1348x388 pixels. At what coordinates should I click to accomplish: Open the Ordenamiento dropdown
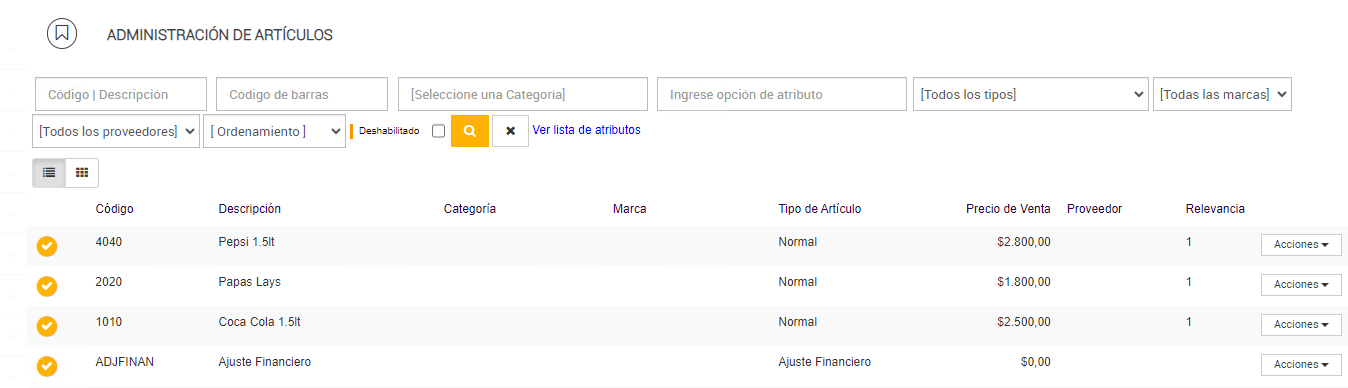pos(274,131)
